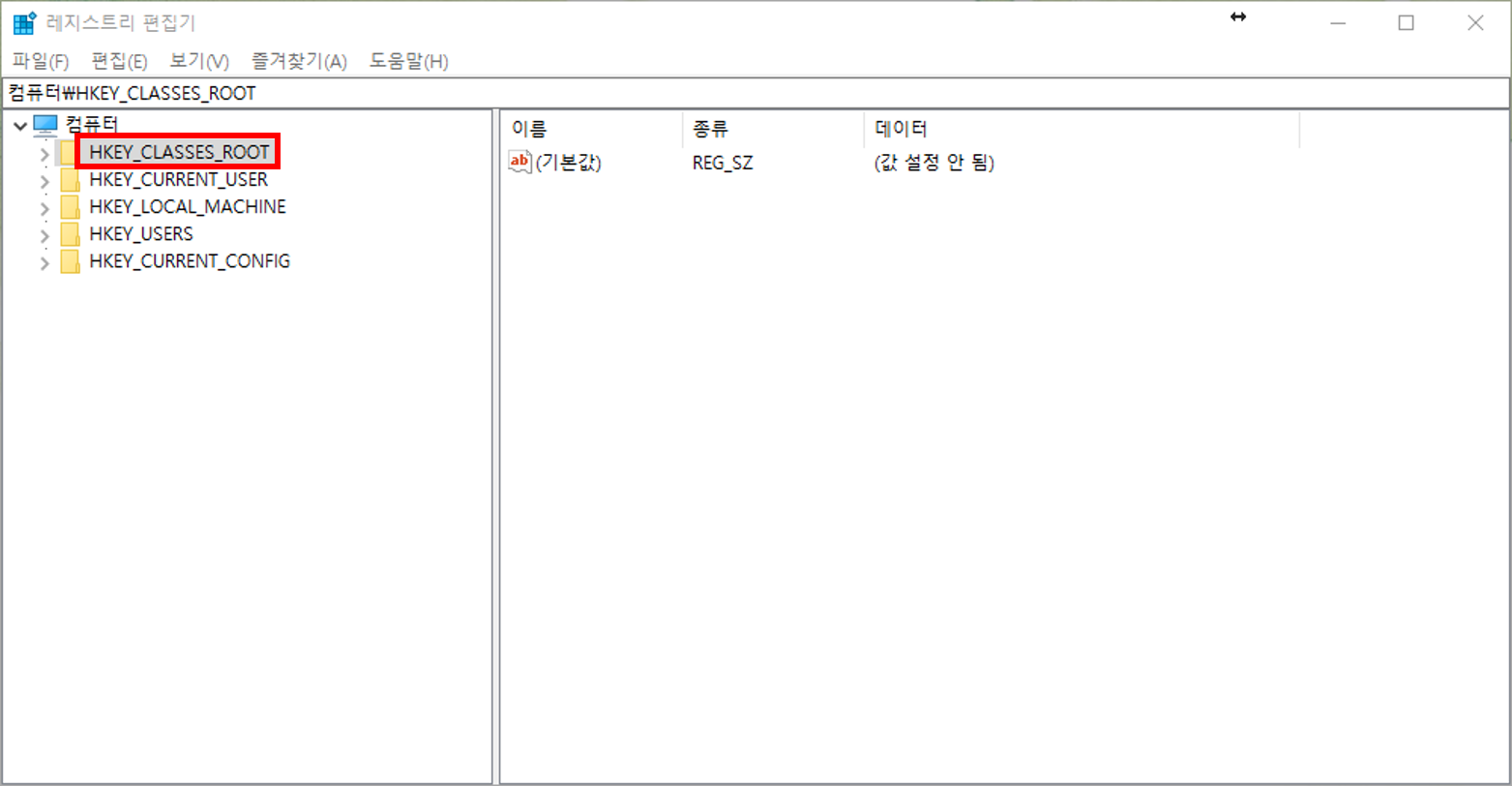Click the (값 설정 안 됨) data cell
Viewport: 1512px width, 786px height.
(x=934, y=163)
